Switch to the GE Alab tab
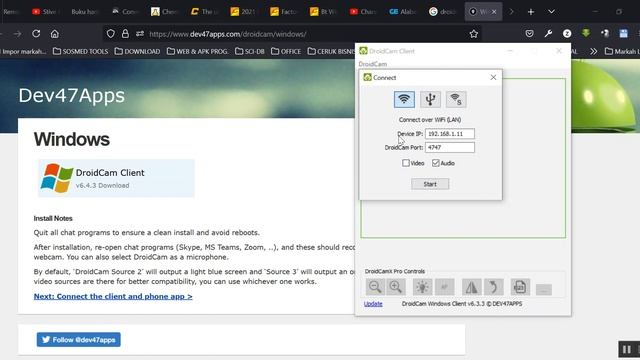The height and width of the screenshot is (360, 640). point(402,12)
